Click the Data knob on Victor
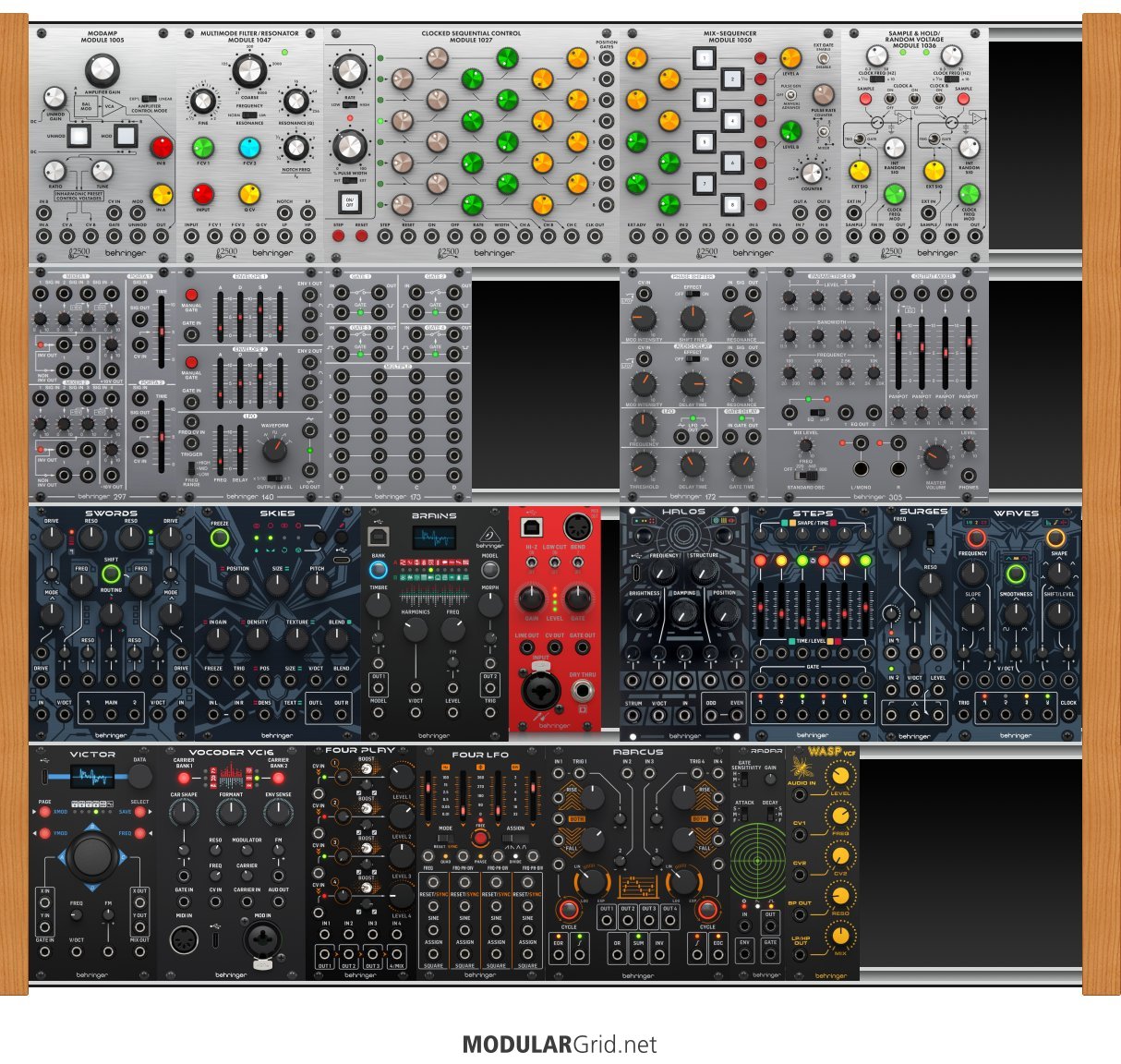The height and width of the screenshot is (1064, 1121). pos(139,777)
